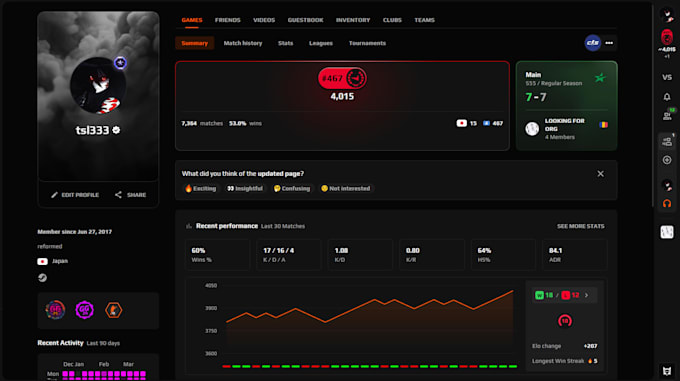Click the Longest Win Streak flame icon
Image resolution: width=680 pixels, height=381 pixels.
point(590,361)
